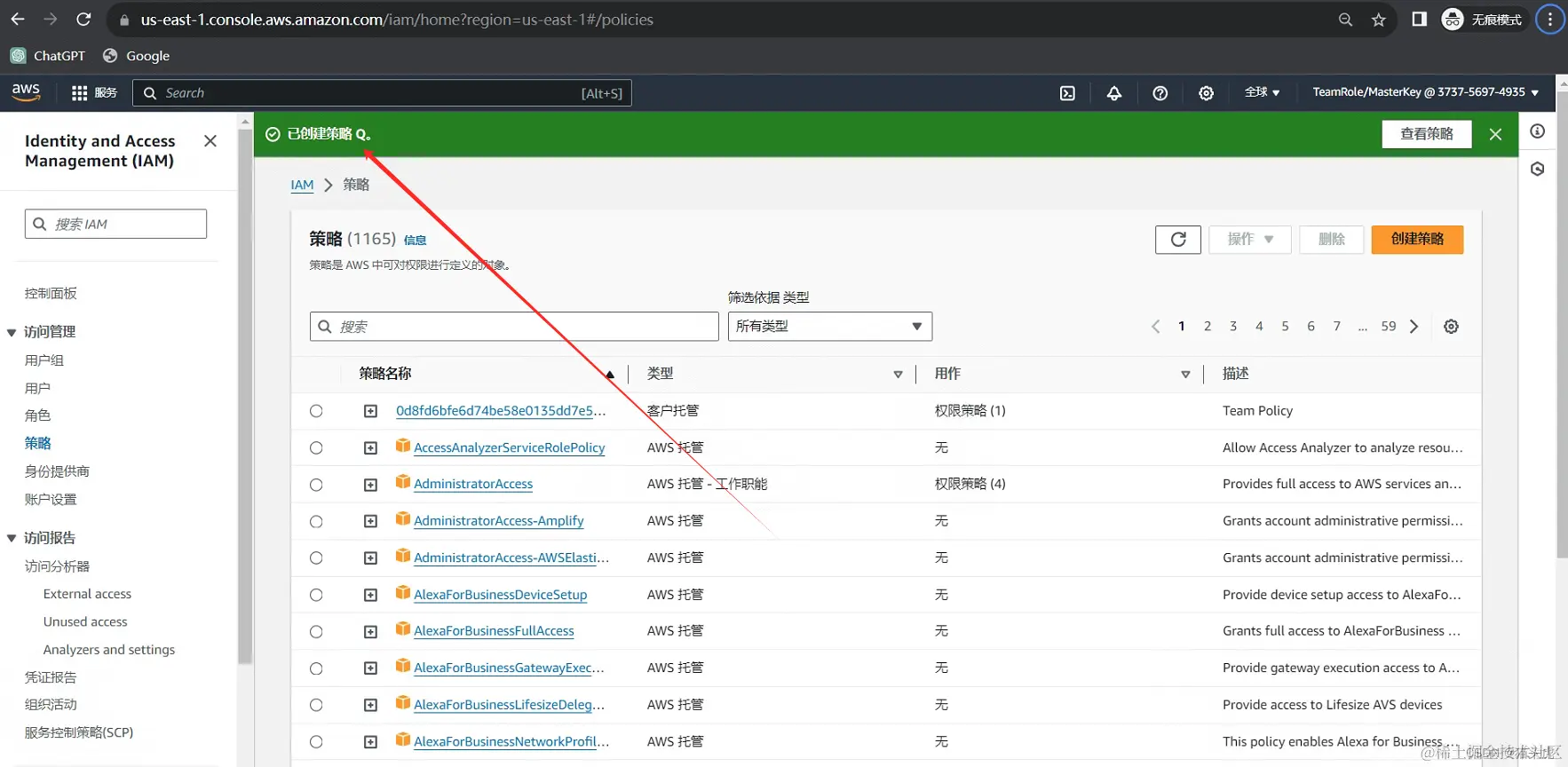Open AWS CloudShell icon in top bar
This screenshot has height=767, width=1568.
[x=1067, y=93]
